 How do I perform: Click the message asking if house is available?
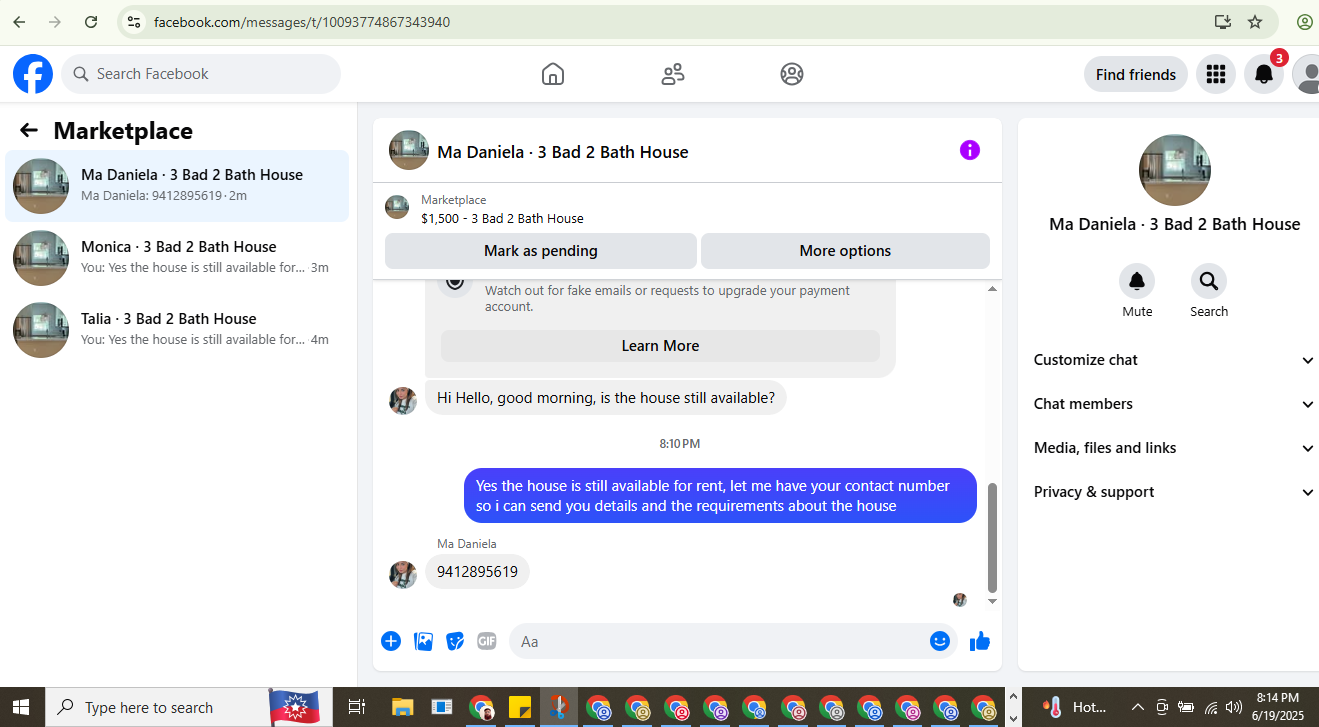click(606, 398)
